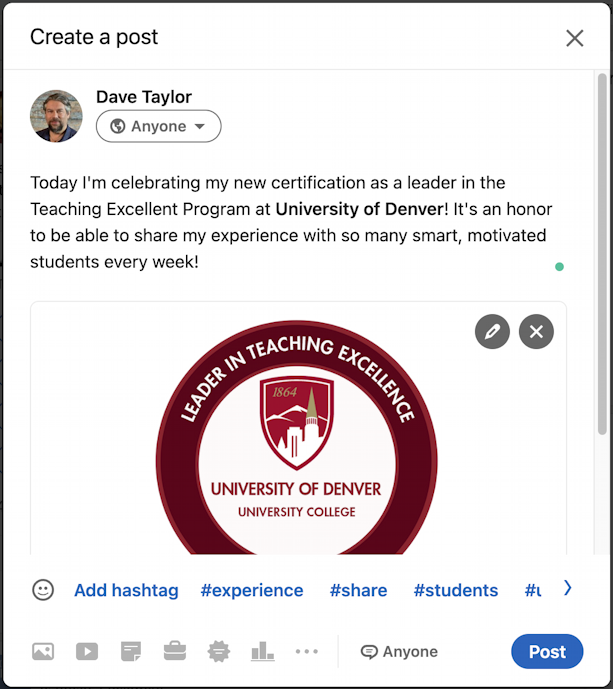Add the #experience hashtag
The height and width of the screenshot is (689, 613).
(252, 590)
